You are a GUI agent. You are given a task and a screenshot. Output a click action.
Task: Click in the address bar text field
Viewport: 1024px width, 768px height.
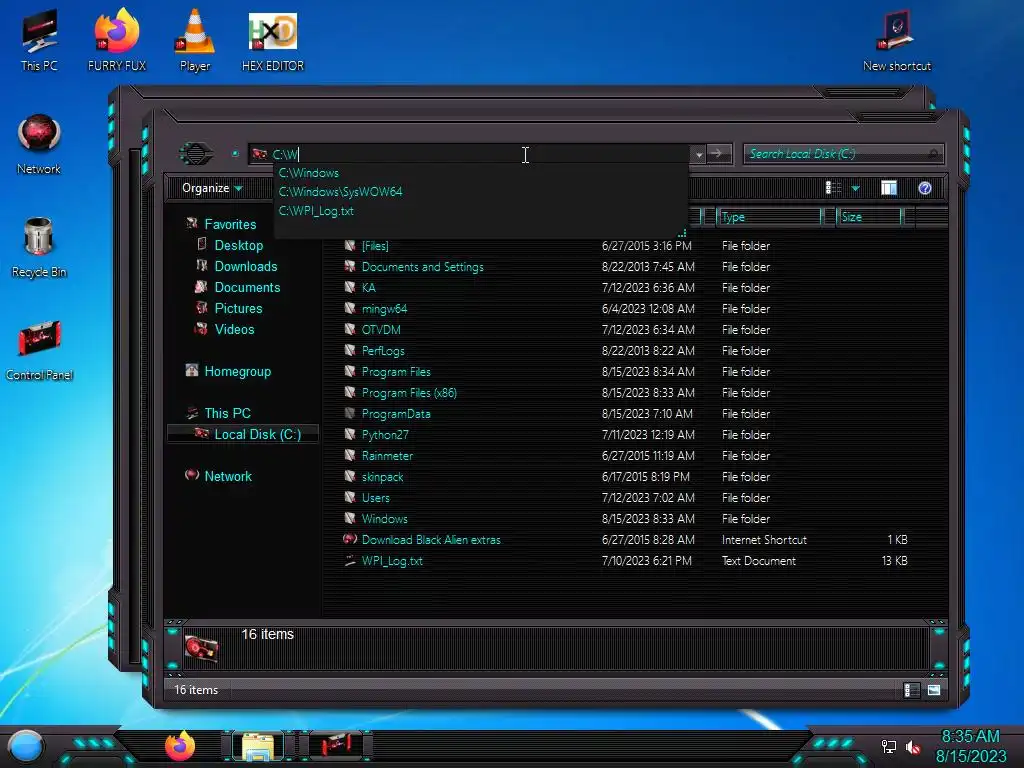pyautogui.click(x=469, y=154)
